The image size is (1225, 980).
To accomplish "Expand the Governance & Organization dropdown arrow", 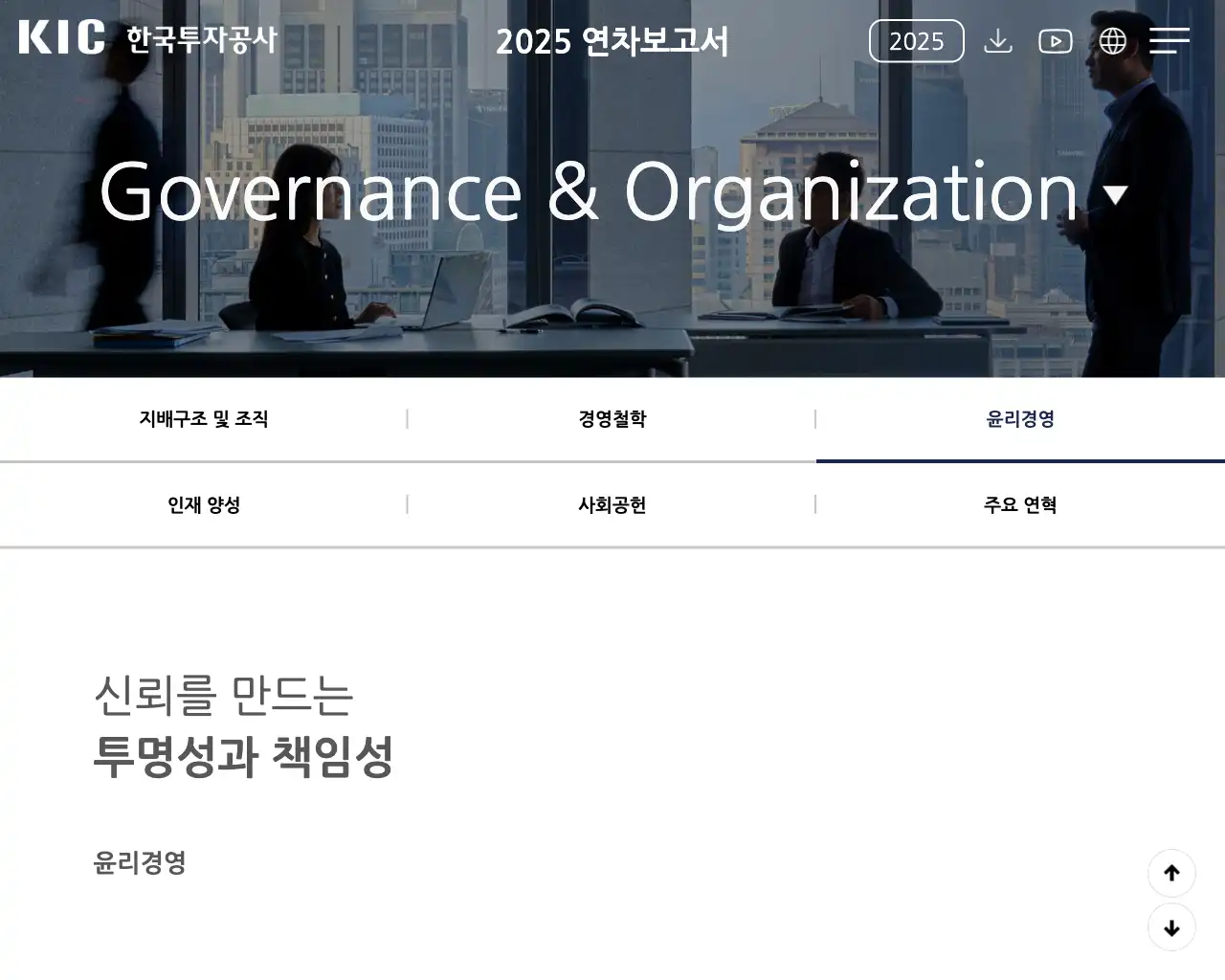I will tap(1115, 195).
